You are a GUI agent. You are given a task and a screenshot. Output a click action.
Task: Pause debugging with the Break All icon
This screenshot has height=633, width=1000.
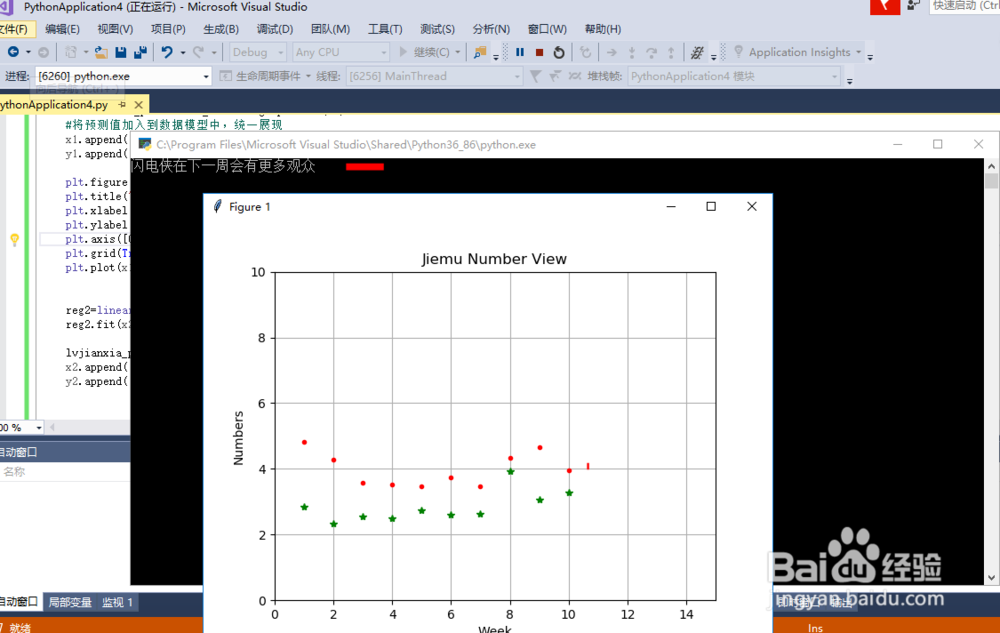[520, 52]
